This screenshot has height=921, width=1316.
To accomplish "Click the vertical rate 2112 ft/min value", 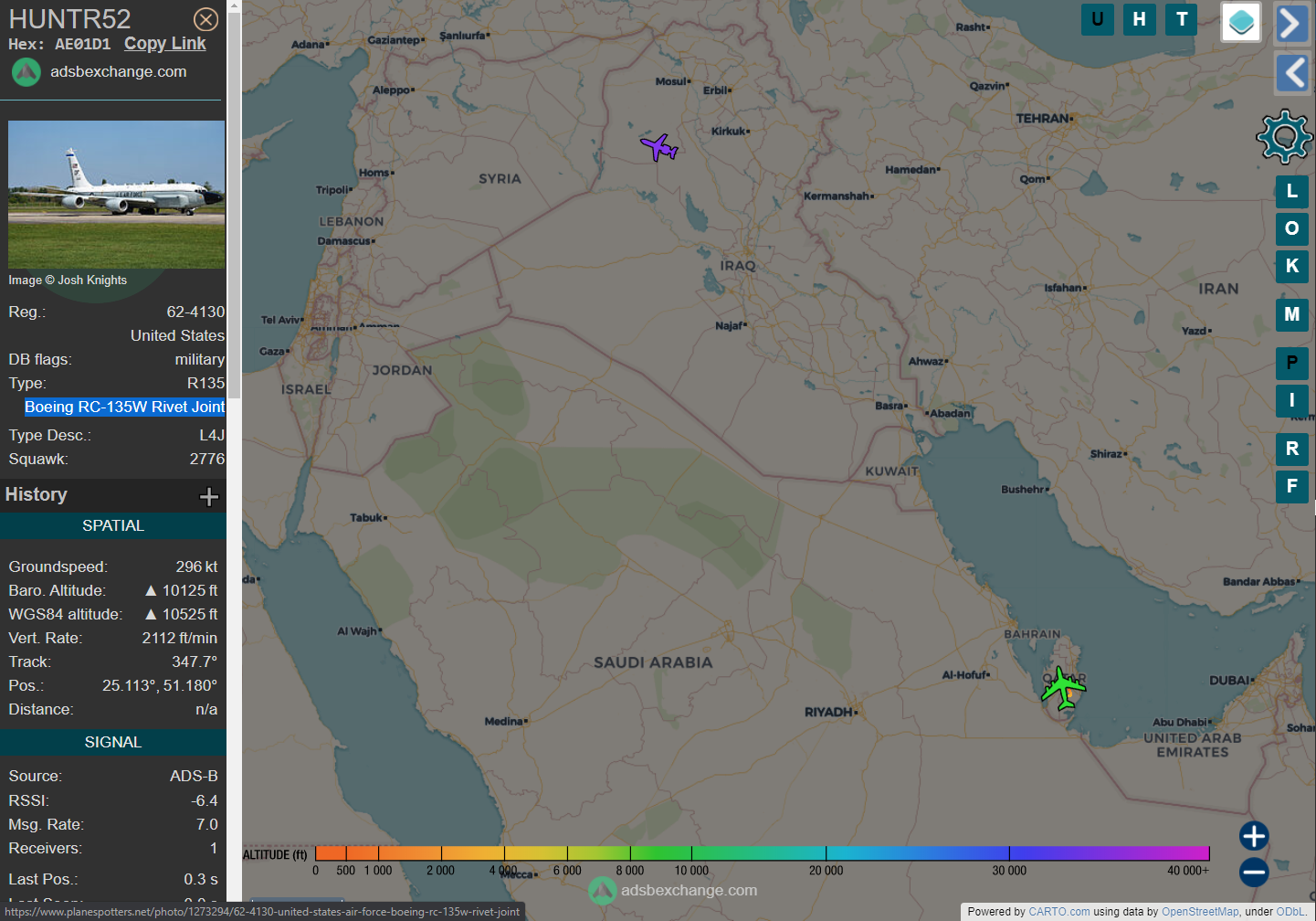I will [x=179, y=638].
